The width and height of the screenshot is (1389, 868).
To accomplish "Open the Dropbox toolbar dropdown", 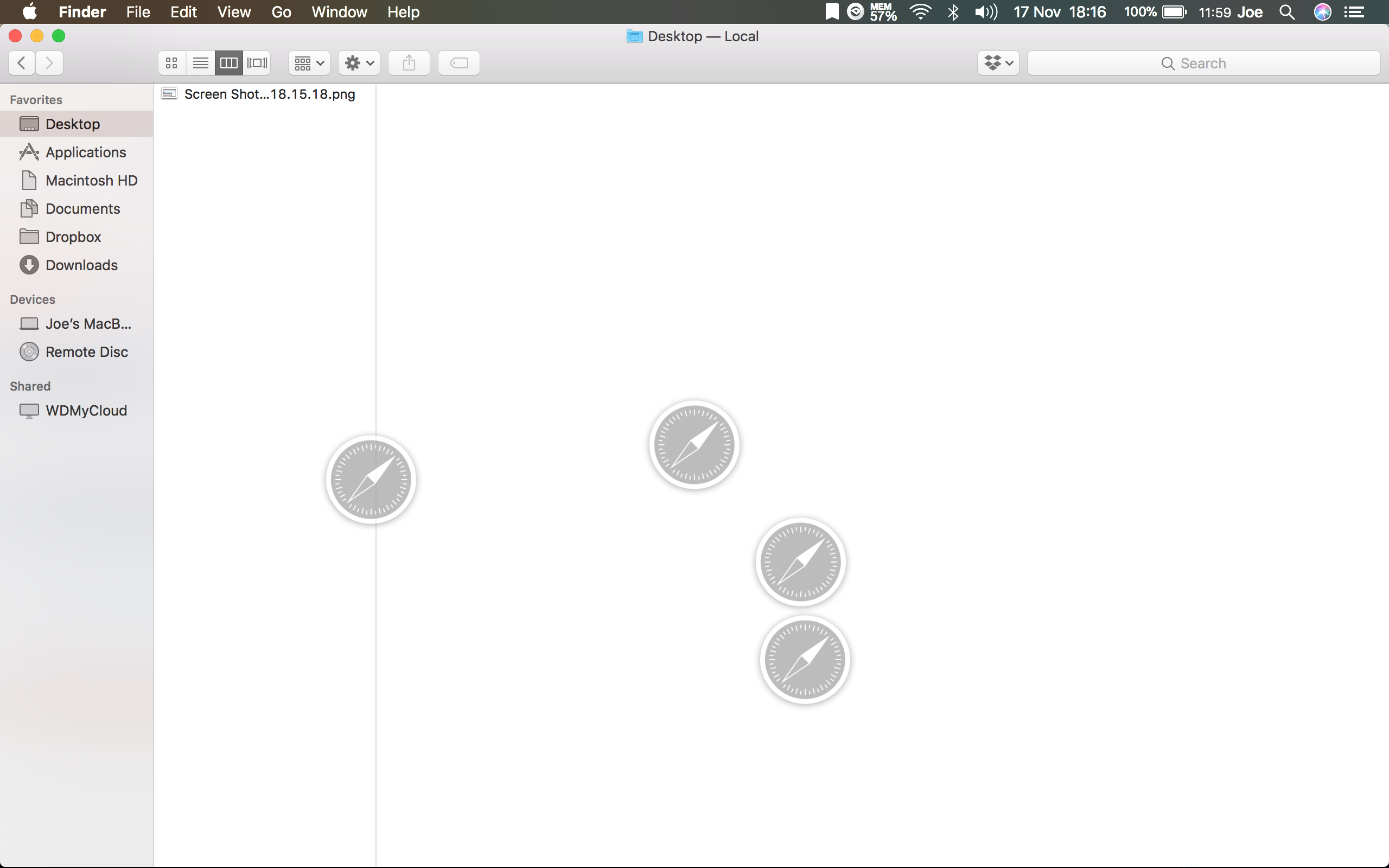I will pyautogui.click(x=998, y=63).
